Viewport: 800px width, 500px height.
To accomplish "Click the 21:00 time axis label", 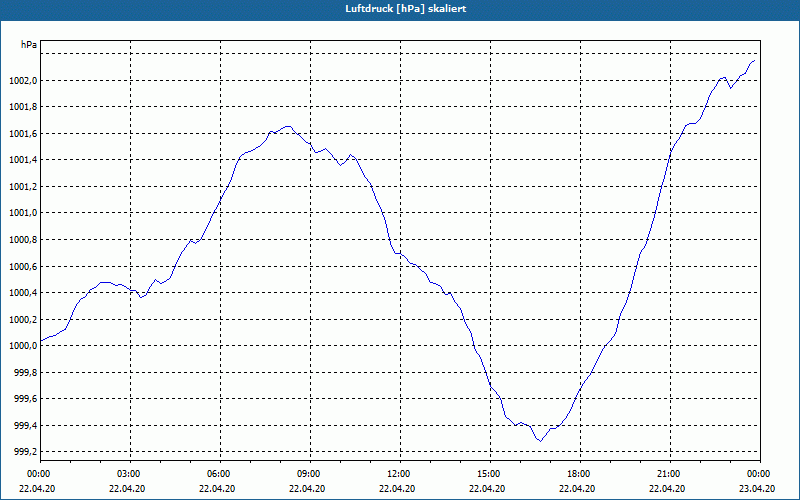I will 670,474.
